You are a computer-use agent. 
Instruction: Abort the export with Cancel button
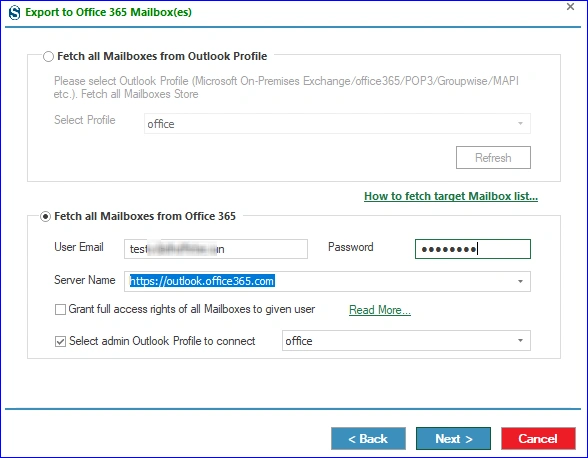538,438
